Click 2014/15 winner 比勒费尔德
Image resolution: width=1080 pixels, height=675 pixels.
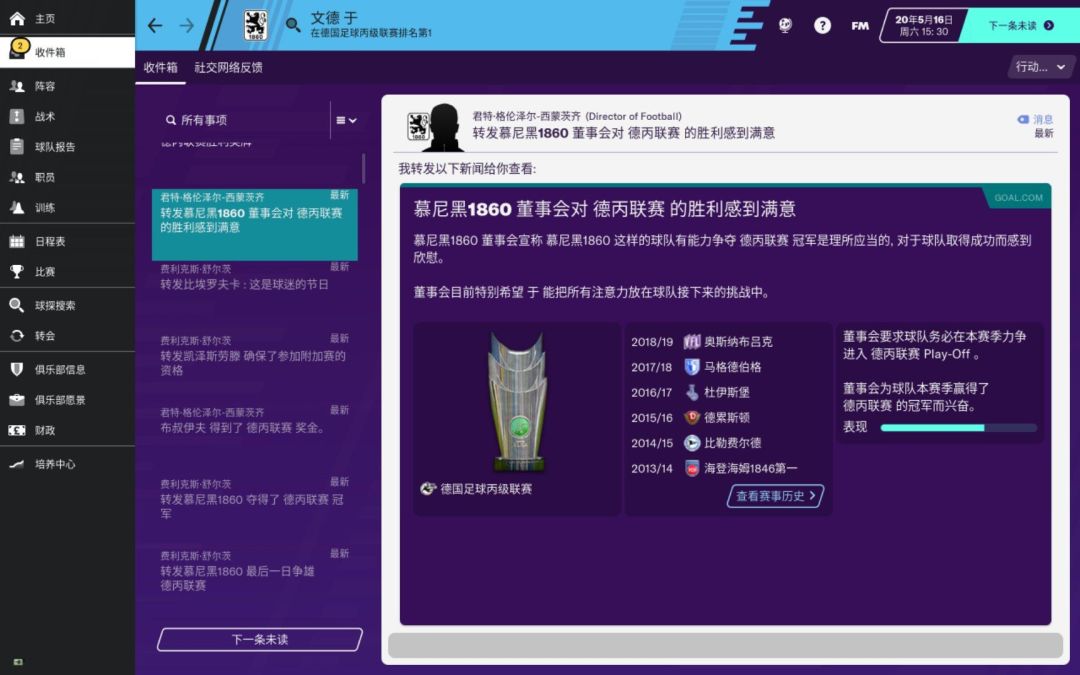[x=732, y=443]
